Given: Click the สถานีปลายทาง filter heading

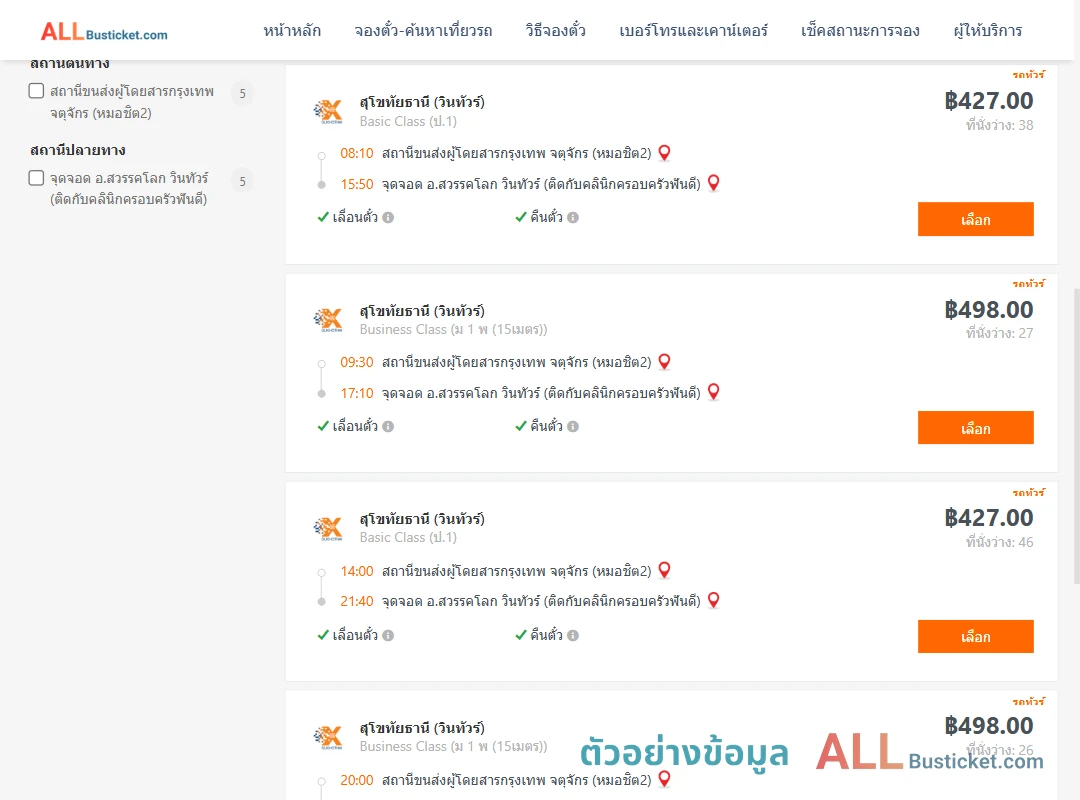Looking at the screenshot, I should pos(78,150).
